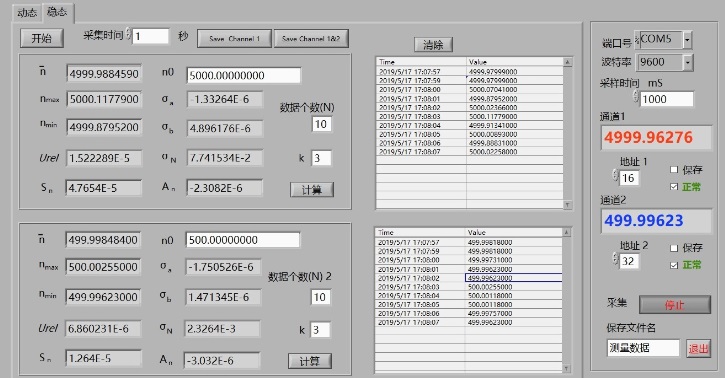This screenshot has width=725, height=378.
Task: Click scroll-down arrow of upper data table
Action: [568, 205]
